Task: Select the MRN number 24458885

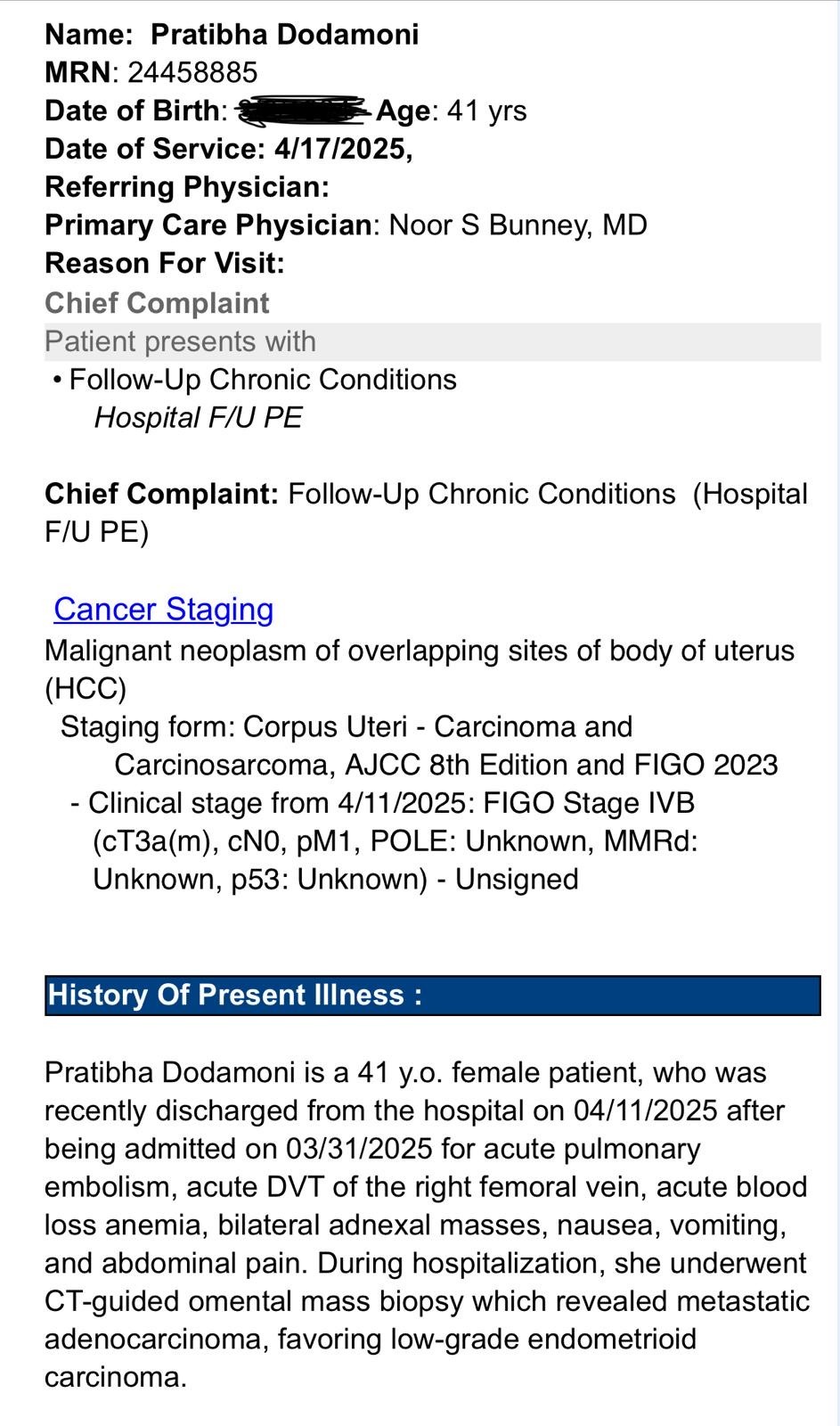Action: [192, 72]
